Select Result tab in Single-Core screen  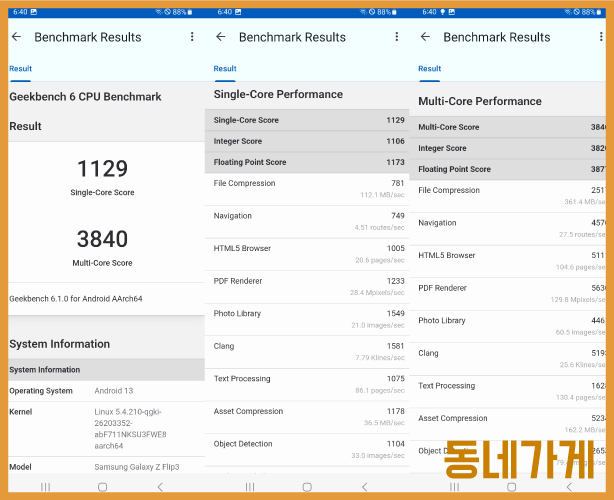[225, 69]
